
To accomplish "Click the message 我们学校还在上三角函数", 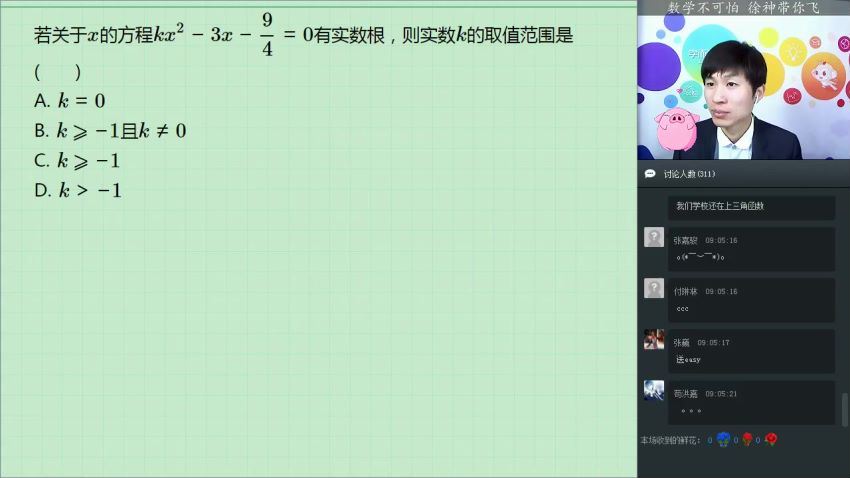I will click(x=720, y=205).
